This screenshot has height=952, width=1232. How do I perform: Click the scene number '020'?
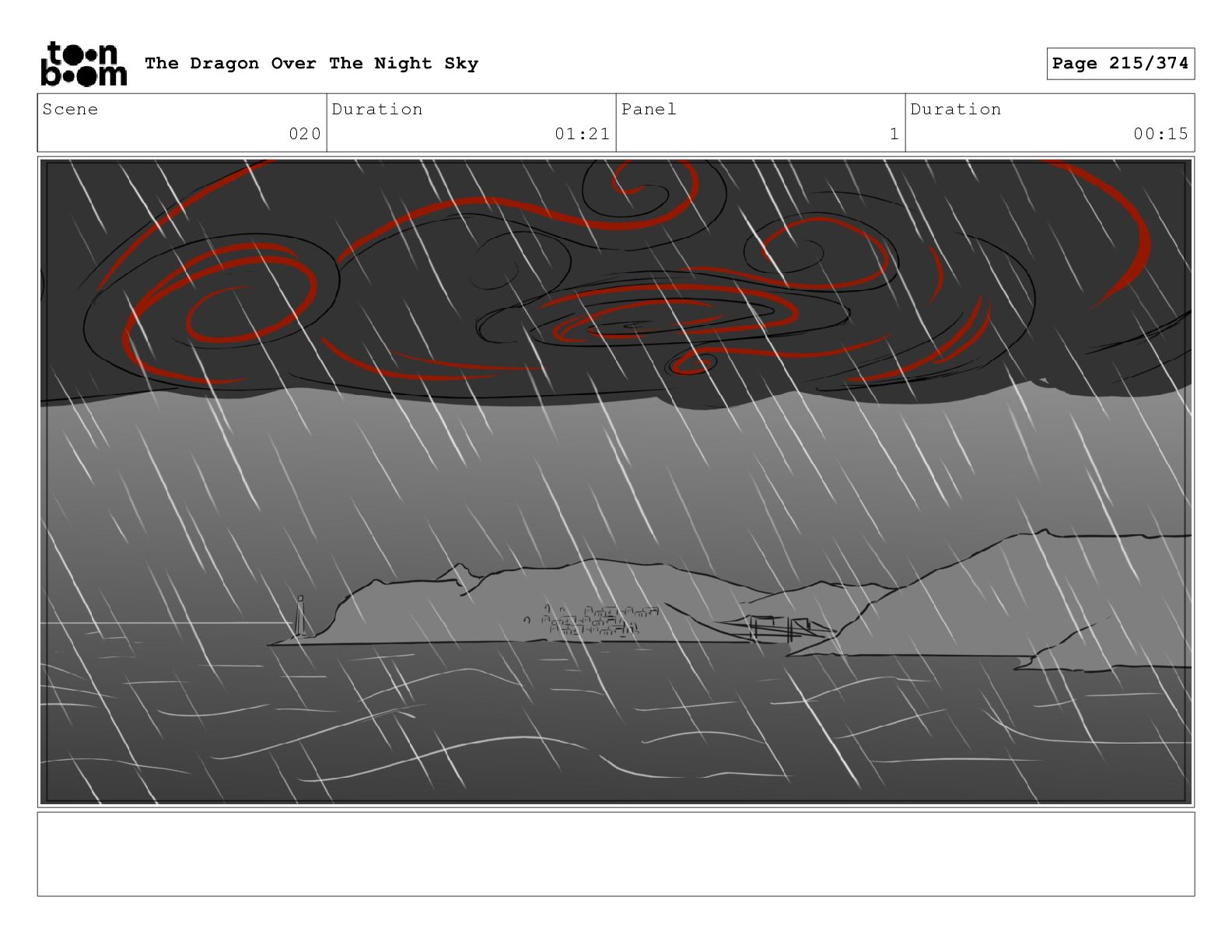tap(305, 134)
